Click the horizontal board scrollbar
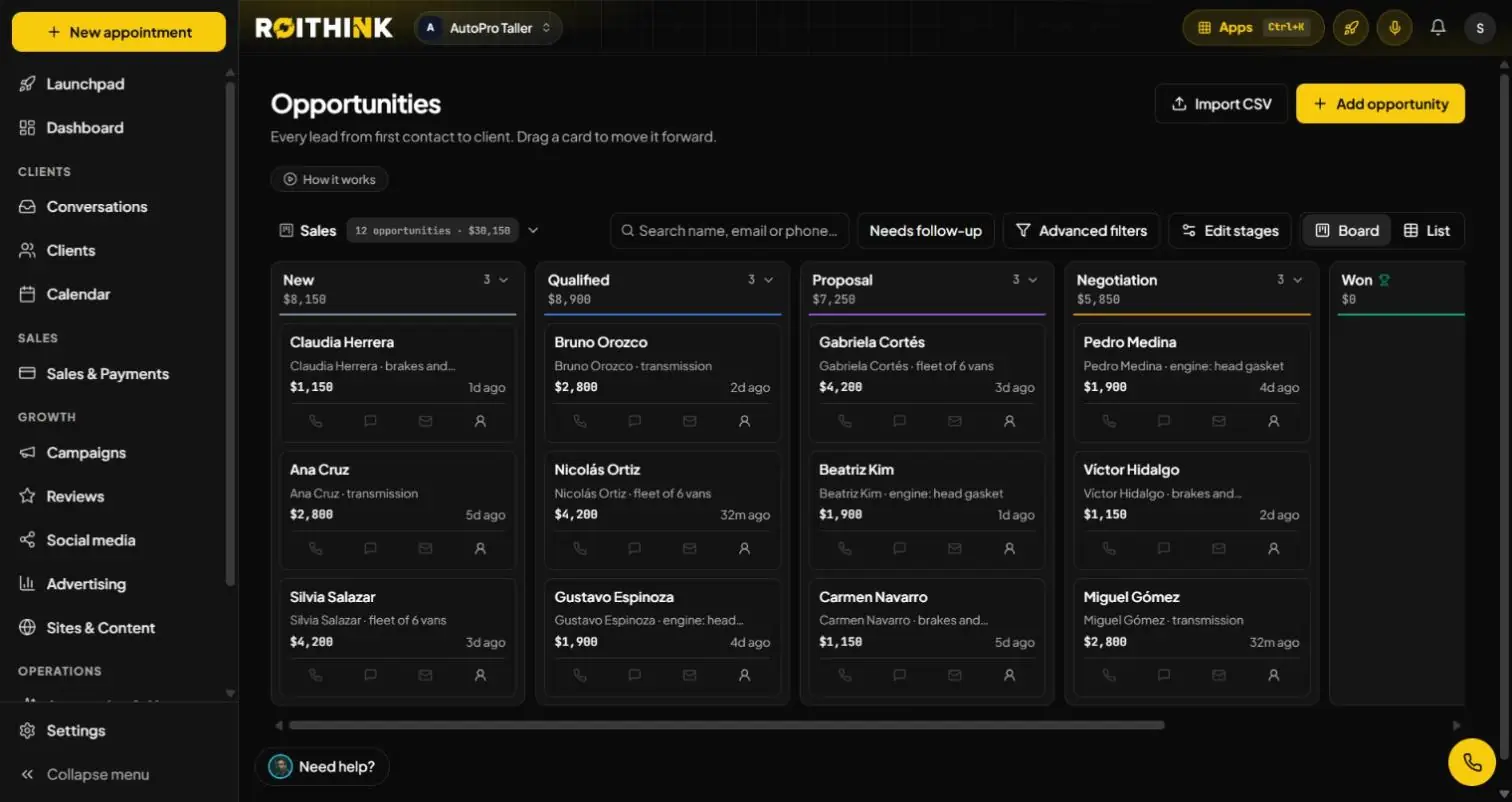Screen dimensions: 1512x802 pos(727,725)
